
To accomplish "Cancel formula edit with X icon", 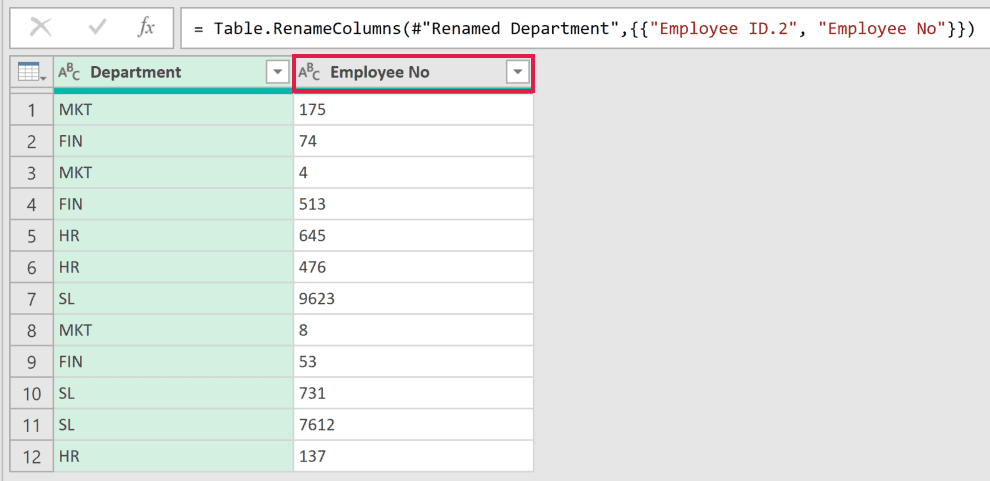I will 41,28.
